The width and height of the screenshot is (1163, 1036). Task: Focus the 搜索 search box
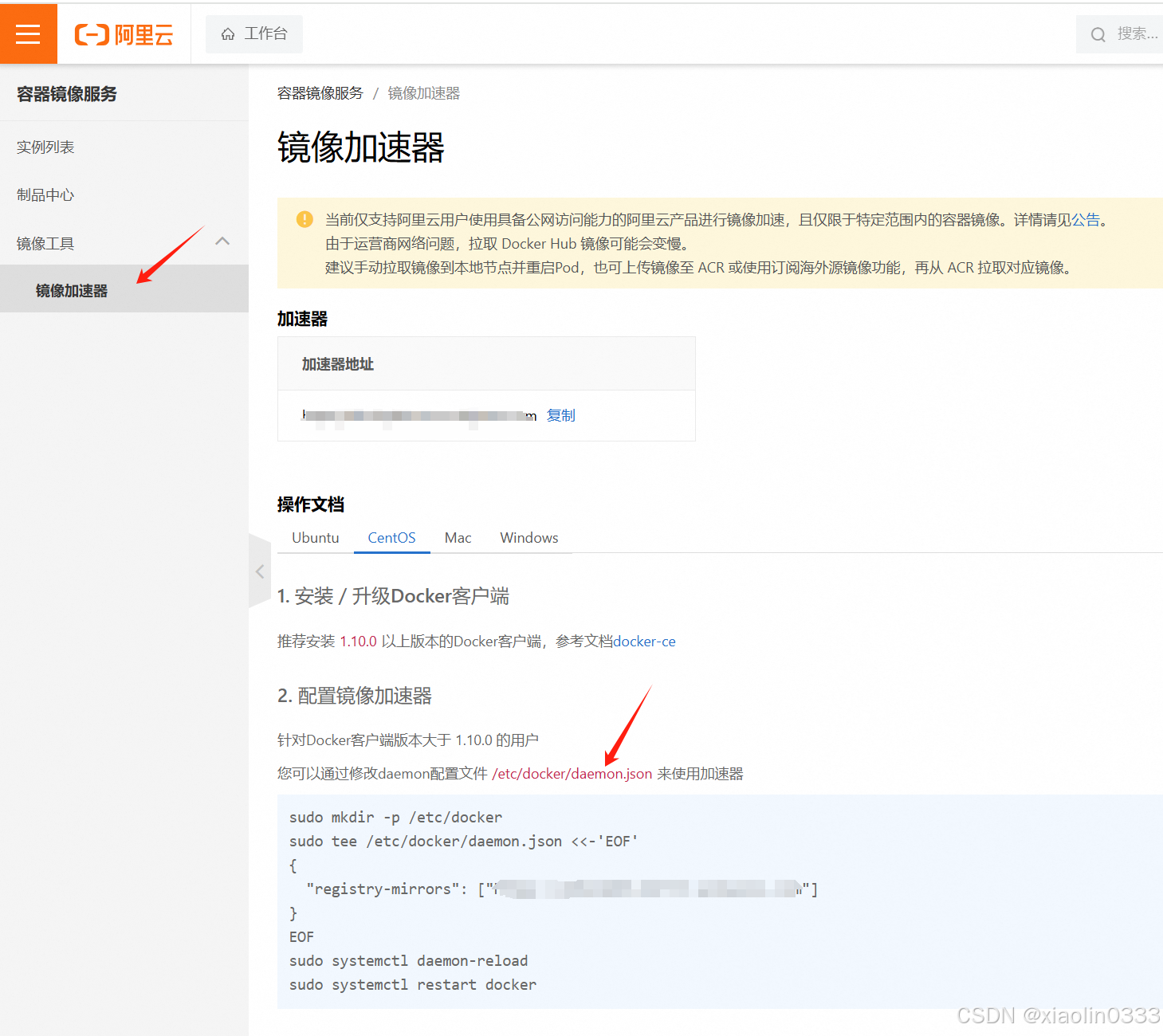1119,34
